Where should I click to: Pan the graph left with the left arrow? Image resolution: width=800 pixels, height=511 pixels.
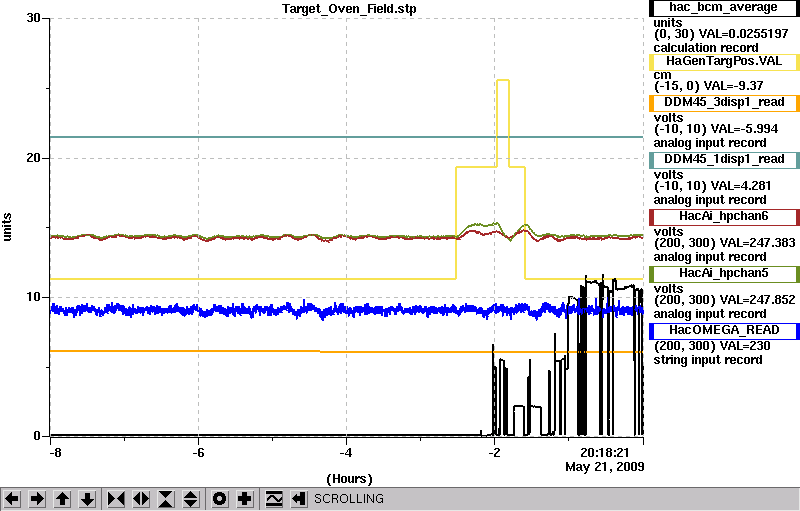point(12,499)
